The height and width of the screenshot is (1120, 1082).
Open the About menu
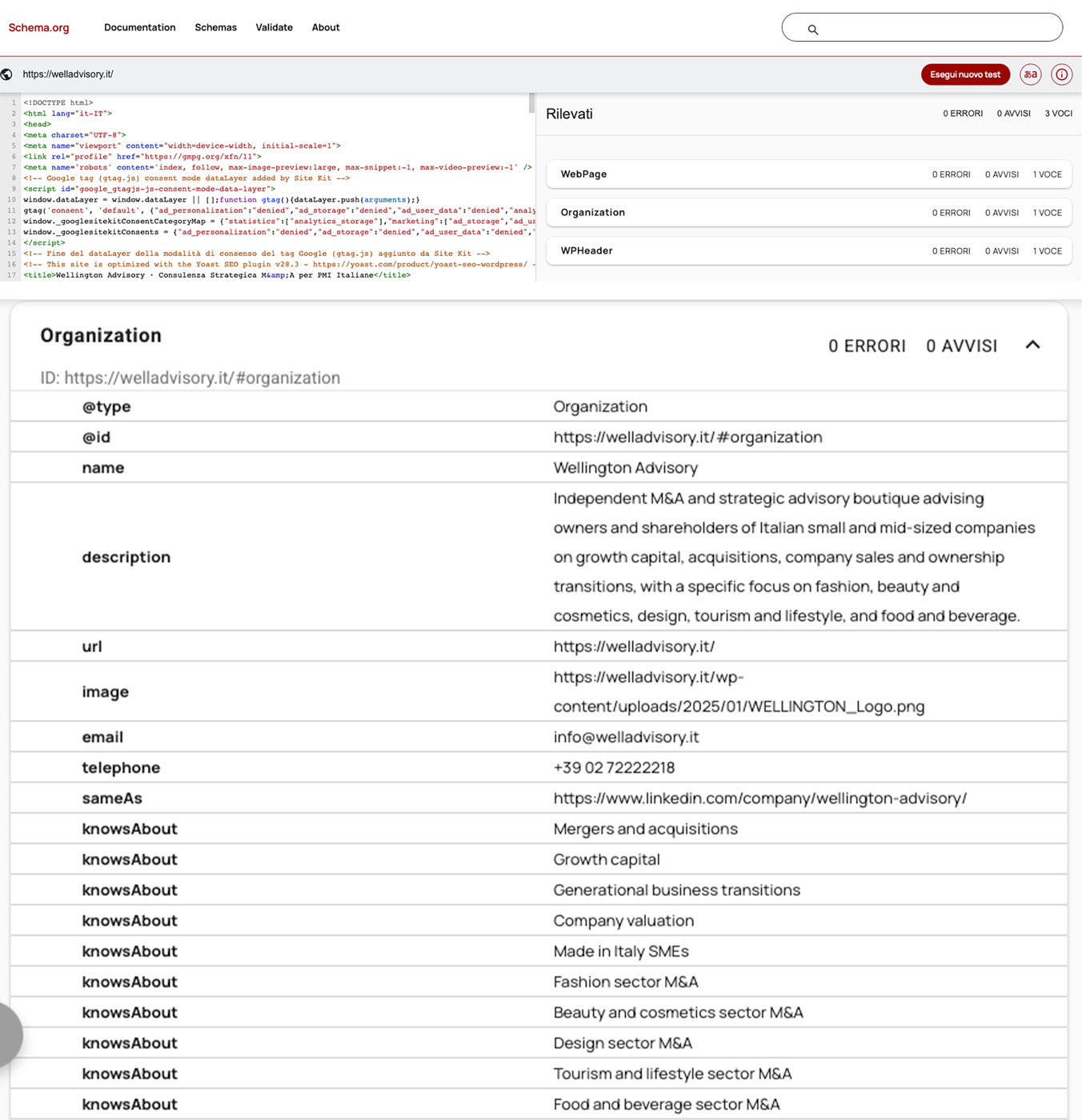tap(326, 27)
